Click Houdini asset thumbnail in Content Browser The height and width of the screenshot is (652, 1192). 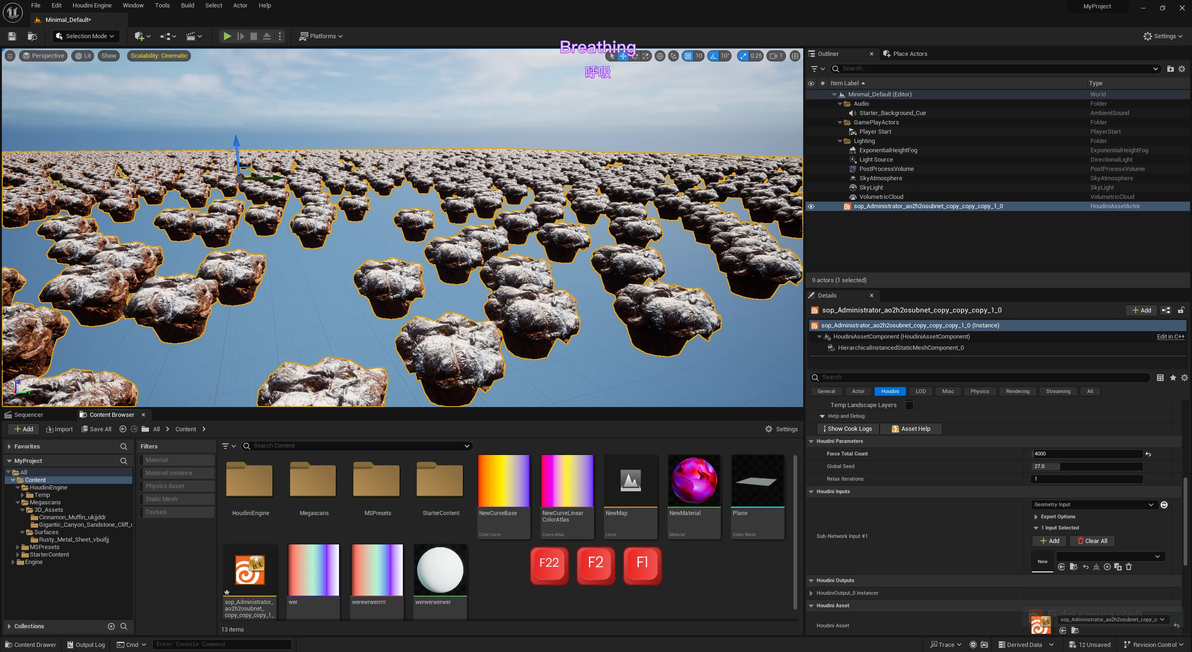point(249,570)
